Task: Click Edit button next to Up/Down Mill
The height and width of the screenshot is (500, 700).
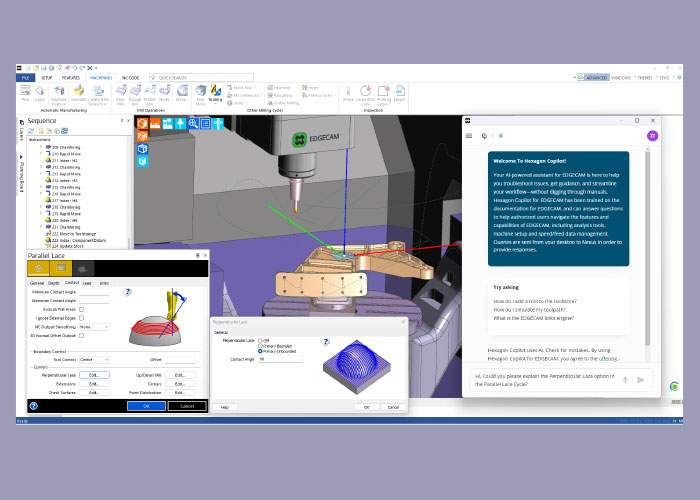Action: (180, 375)
